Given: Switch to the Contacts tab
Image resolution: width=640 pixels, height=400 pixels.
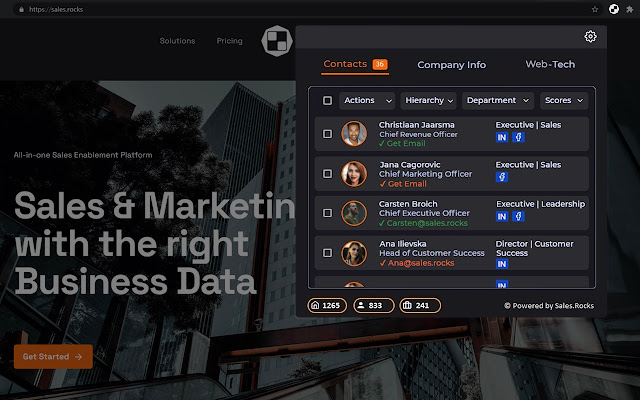Looking at the screenshot, I should coord(355,64).
